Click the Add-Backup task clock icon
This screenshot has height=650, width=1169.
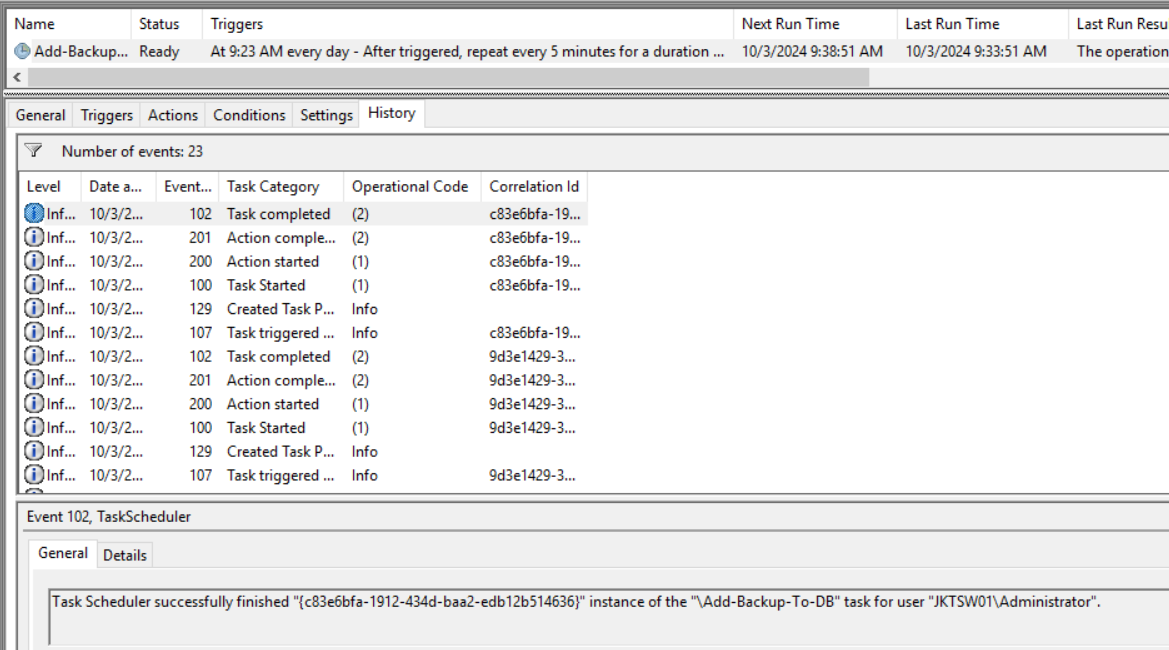tap(22, 51)
